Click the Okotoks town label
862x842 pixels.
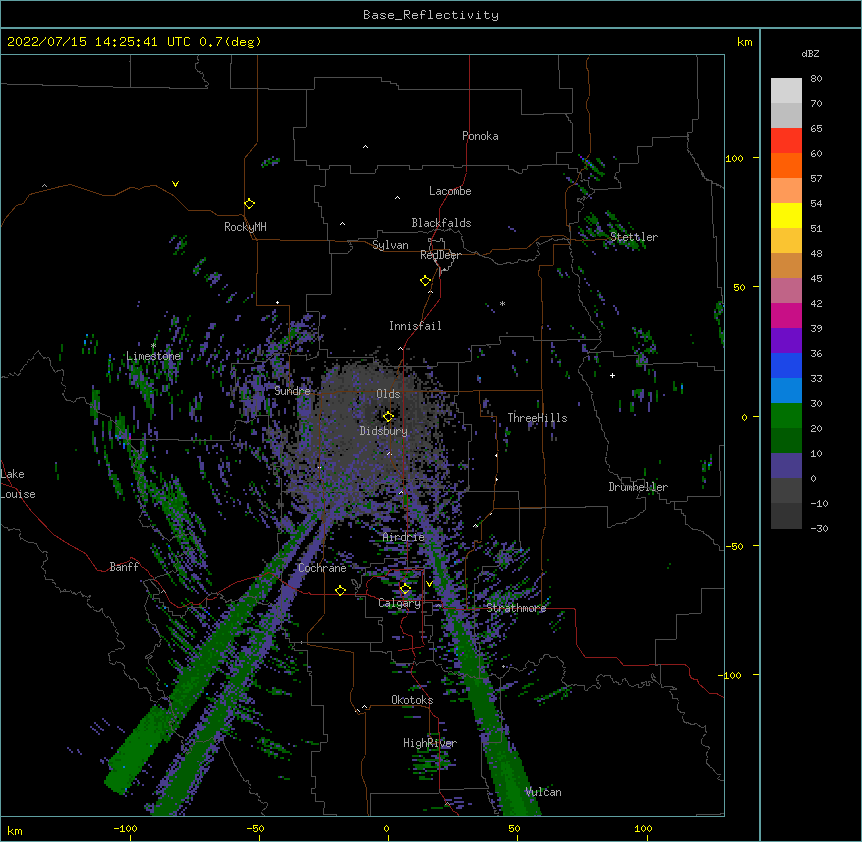click(x=412, y=700)
